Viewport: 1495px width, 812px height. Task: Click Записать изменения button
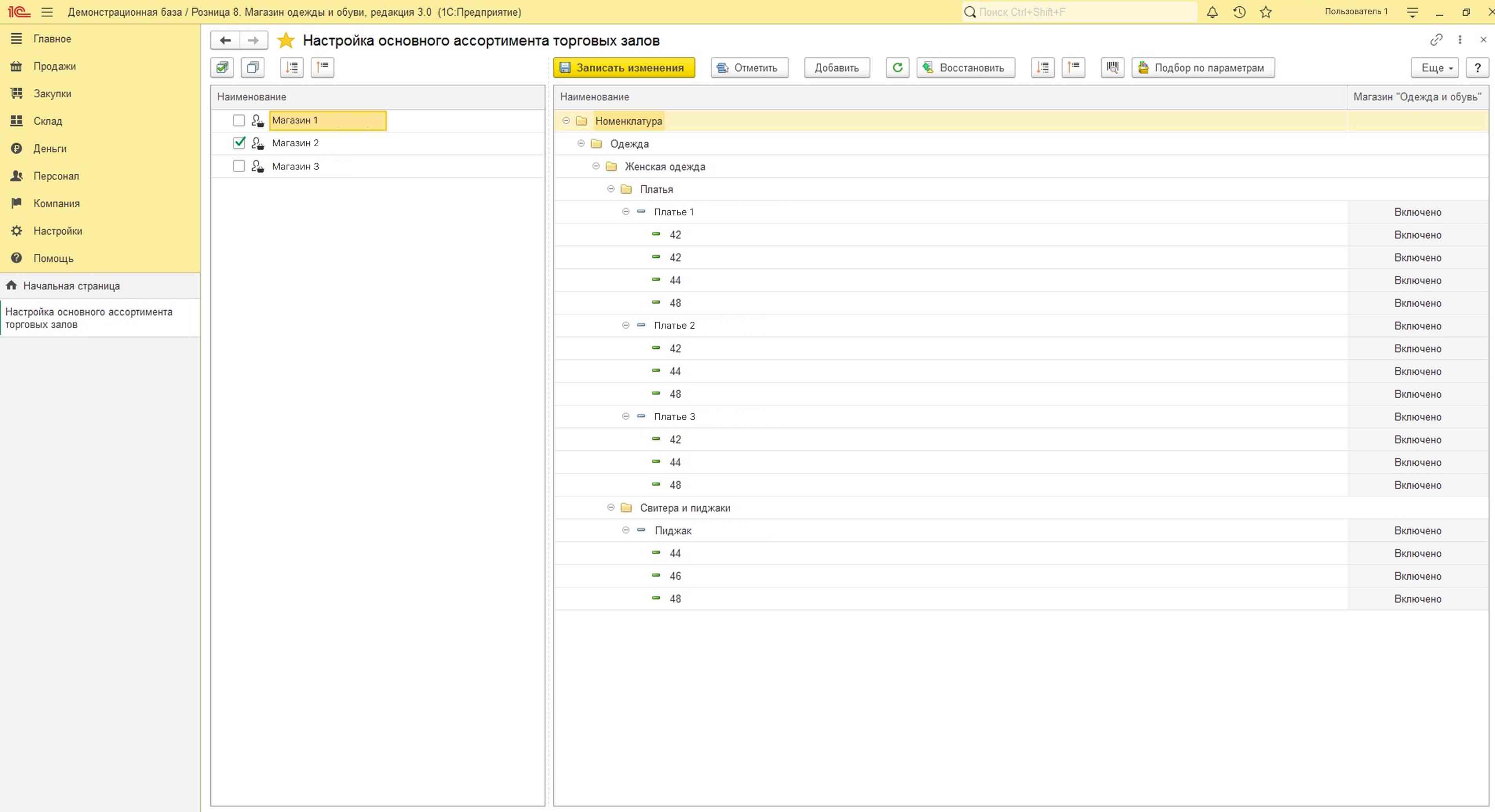(x=624, y=67)
